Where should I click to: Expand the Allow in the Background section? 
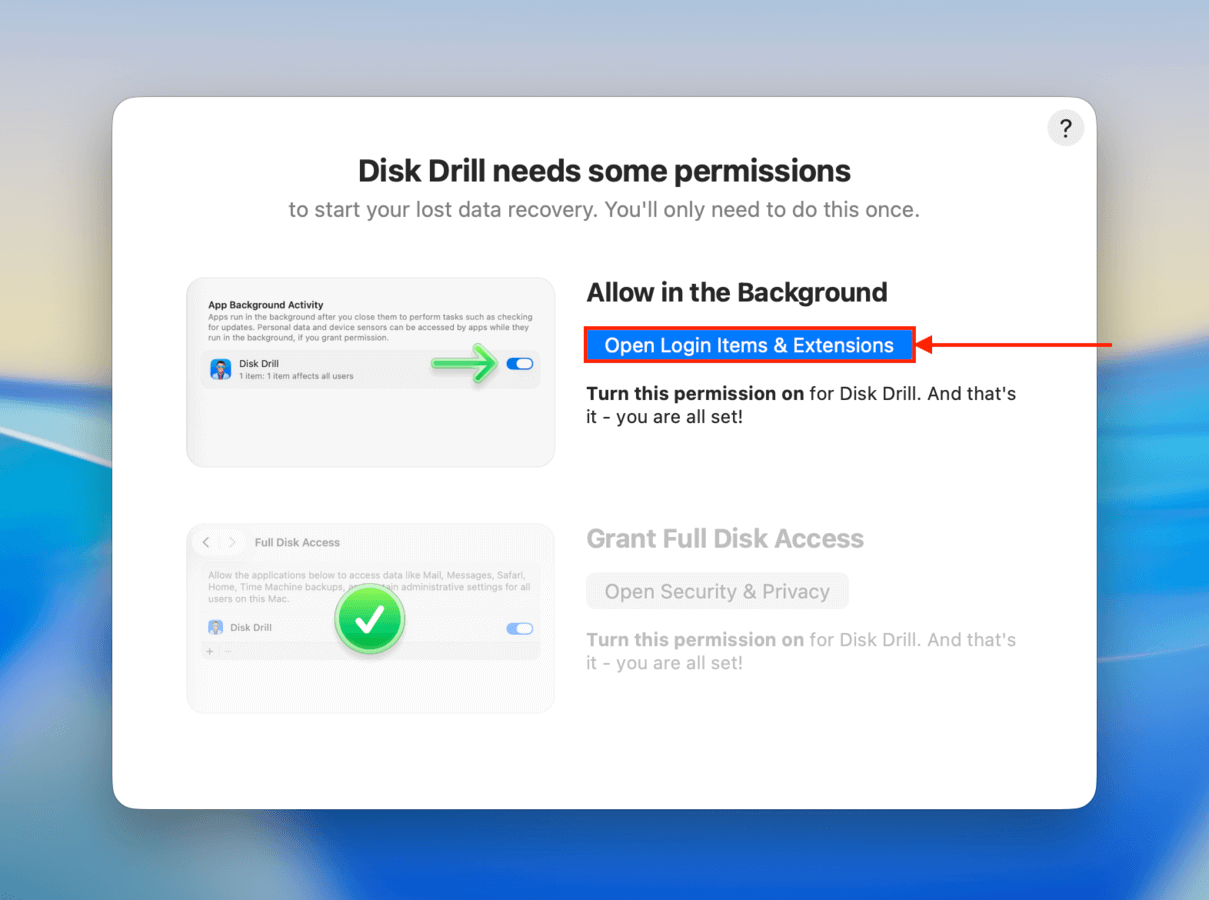click(x=737, y=292)
